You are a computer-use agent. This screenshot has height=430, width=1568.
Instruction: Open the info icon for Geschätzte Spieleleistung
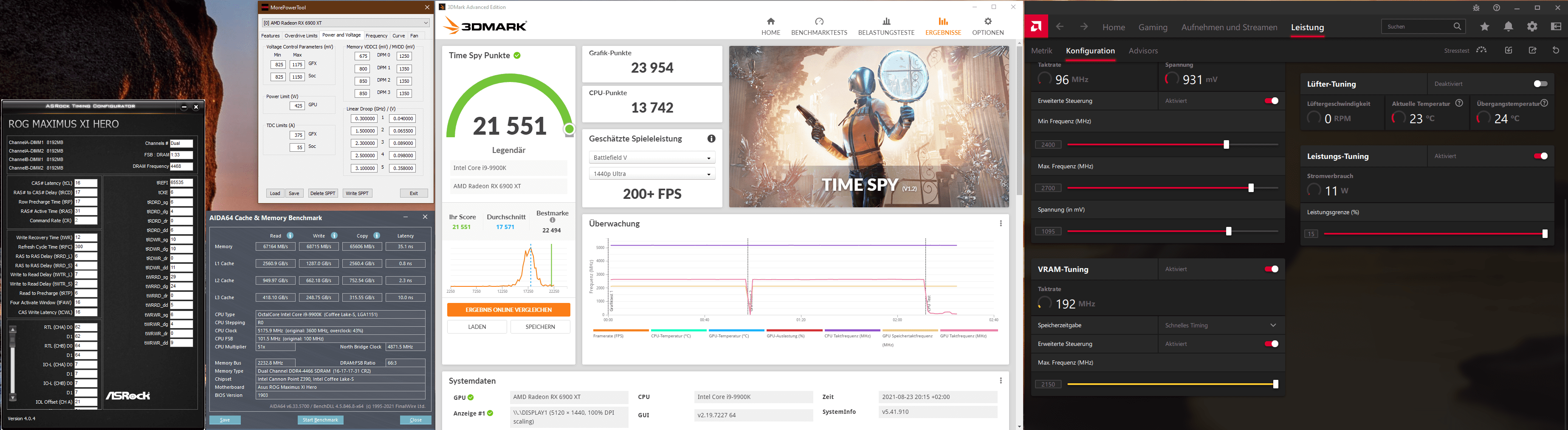[711, 139]
